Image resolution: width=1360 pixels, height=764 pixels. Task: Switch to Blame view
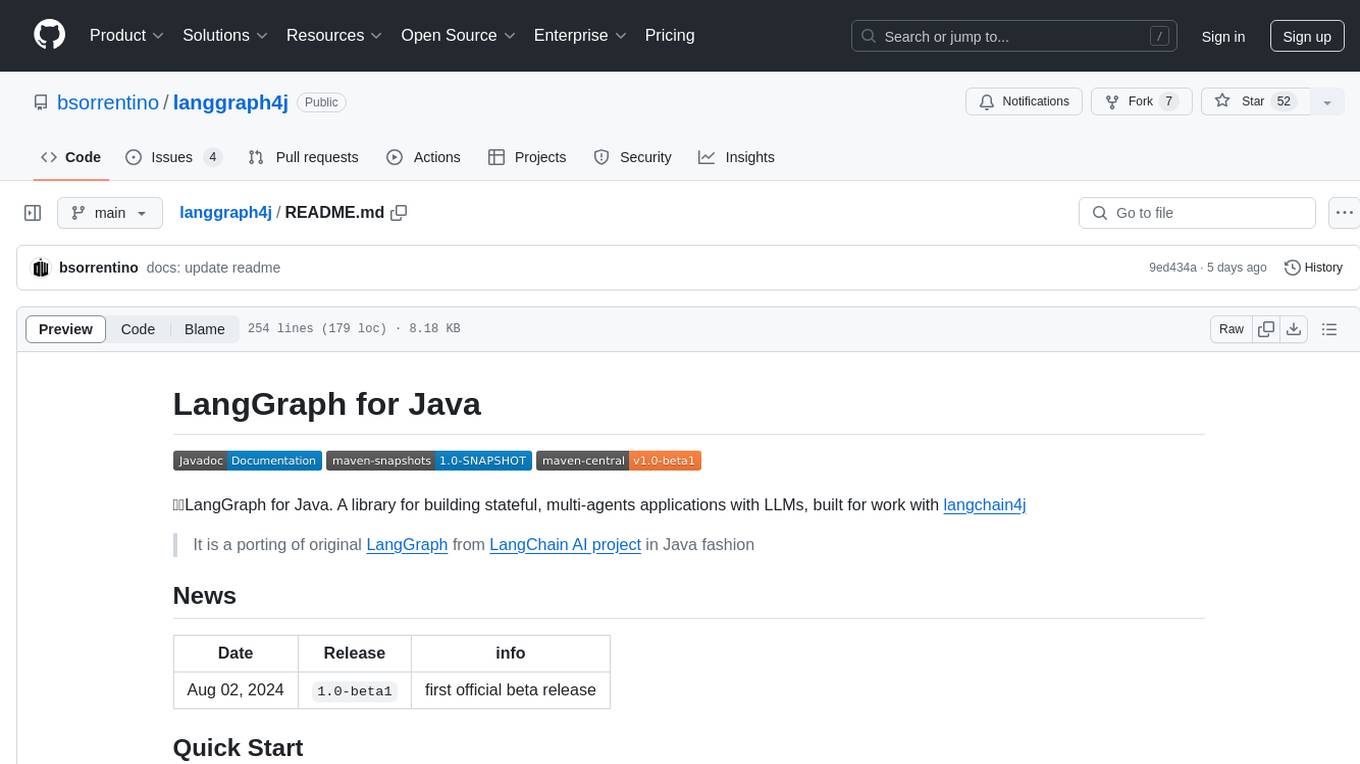click(x=205, y=329)
